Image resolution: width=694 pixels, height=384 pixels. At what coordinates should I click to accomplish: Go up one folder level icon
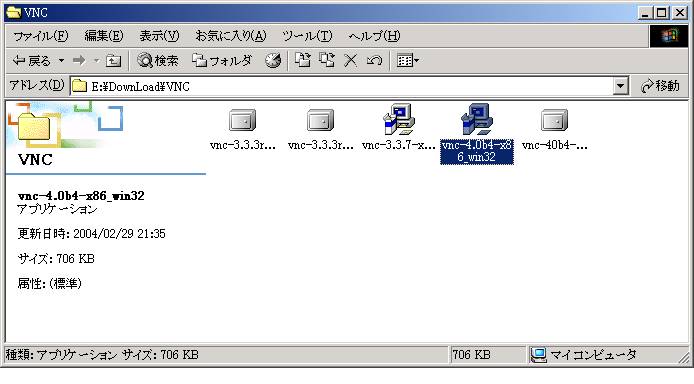point(113,61)
